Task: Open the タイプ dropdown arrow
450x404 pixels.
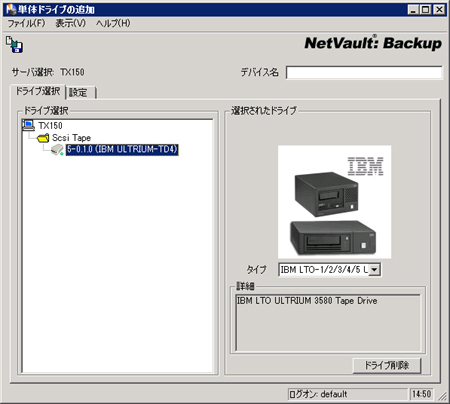Action: pos(375,269)
